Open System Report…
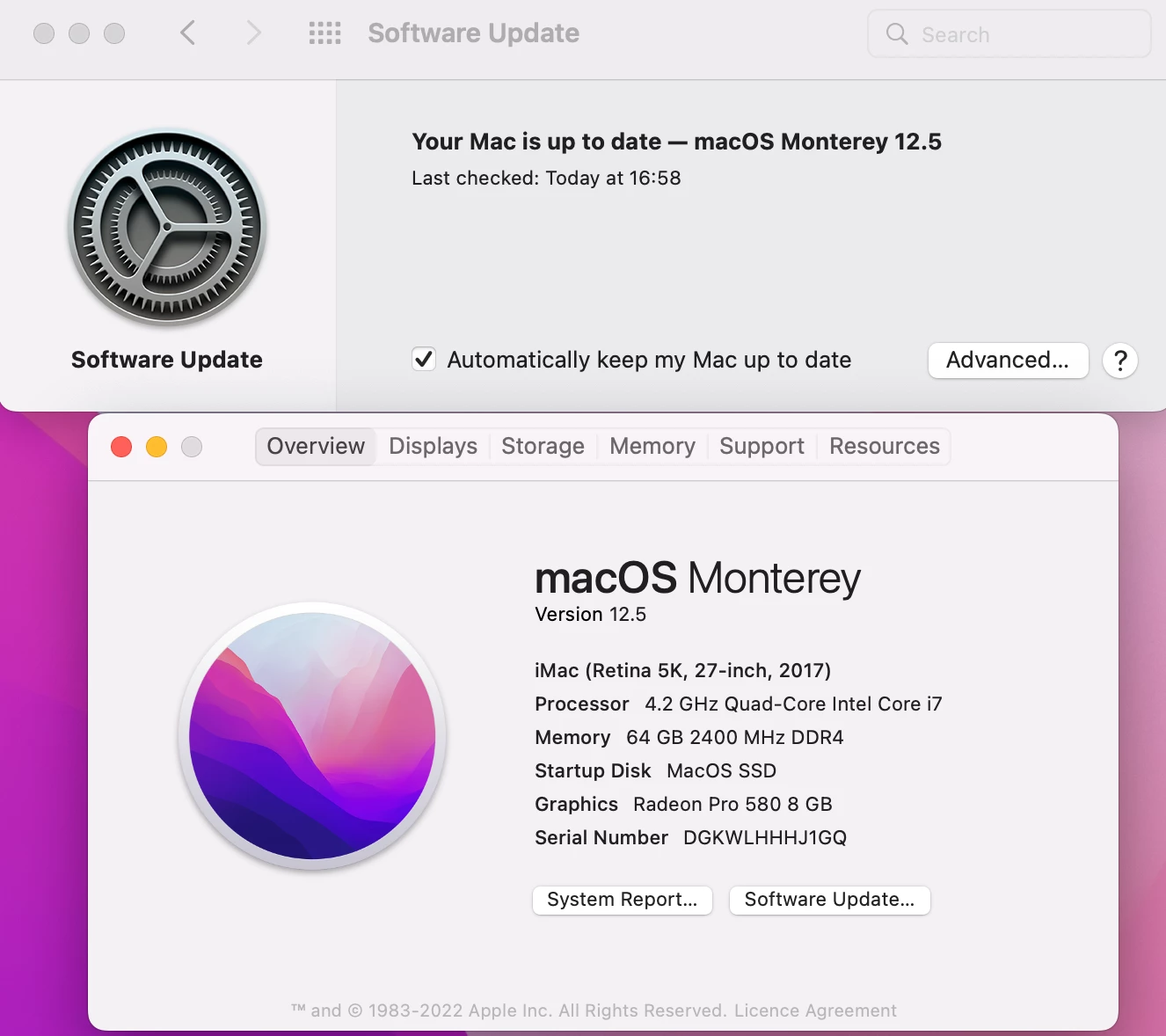 coord(623,900)
